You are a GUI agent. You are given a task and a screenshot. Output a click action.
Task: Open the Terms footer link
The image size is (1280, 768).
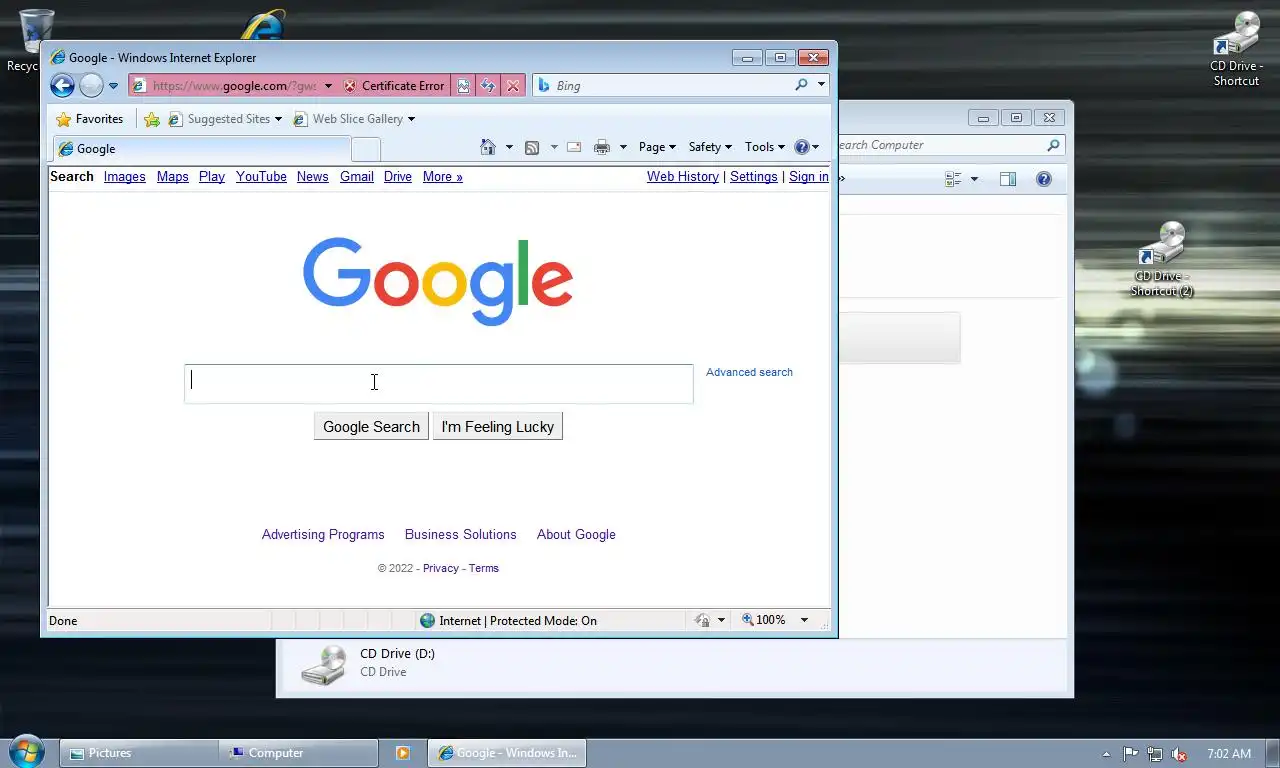click(484, 568)
